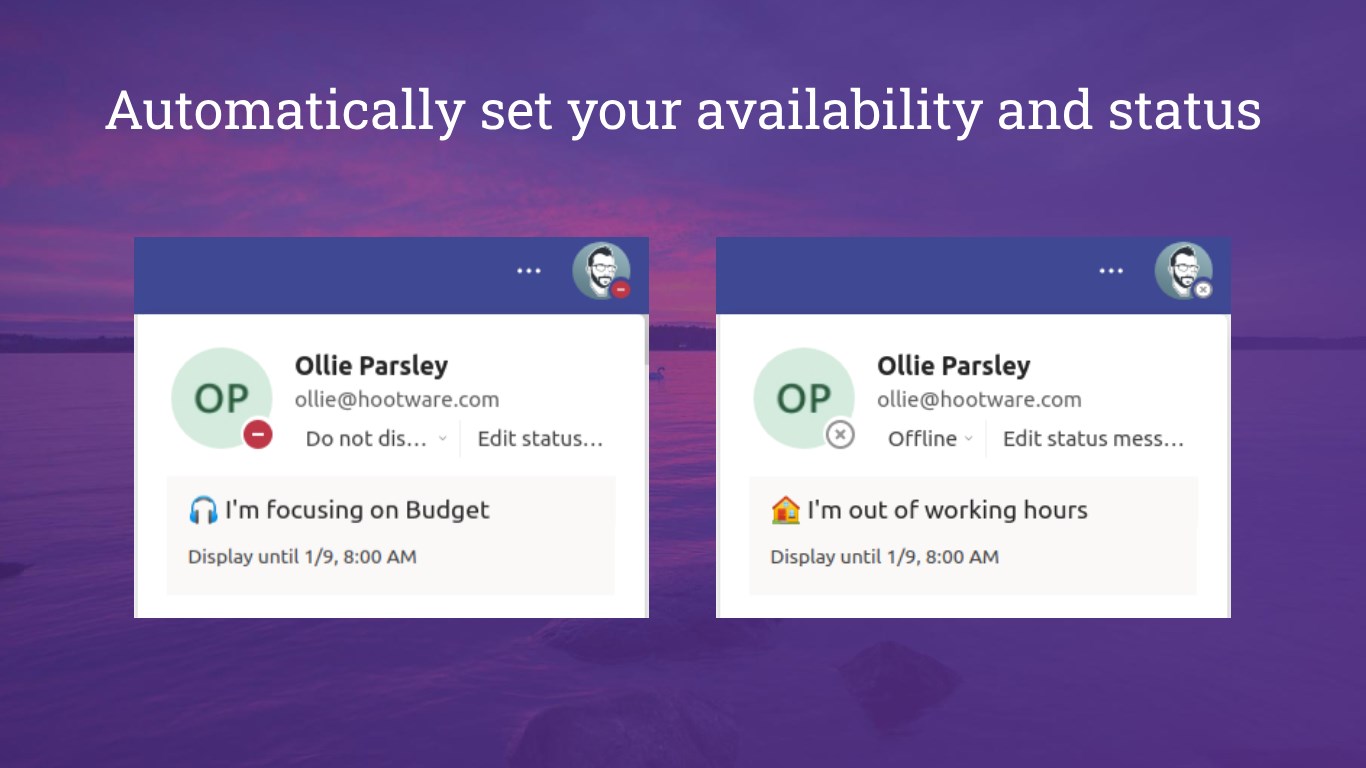Click the "Edit status mess…" button
The image size is (1366, 768).
tap(1093, 439)
